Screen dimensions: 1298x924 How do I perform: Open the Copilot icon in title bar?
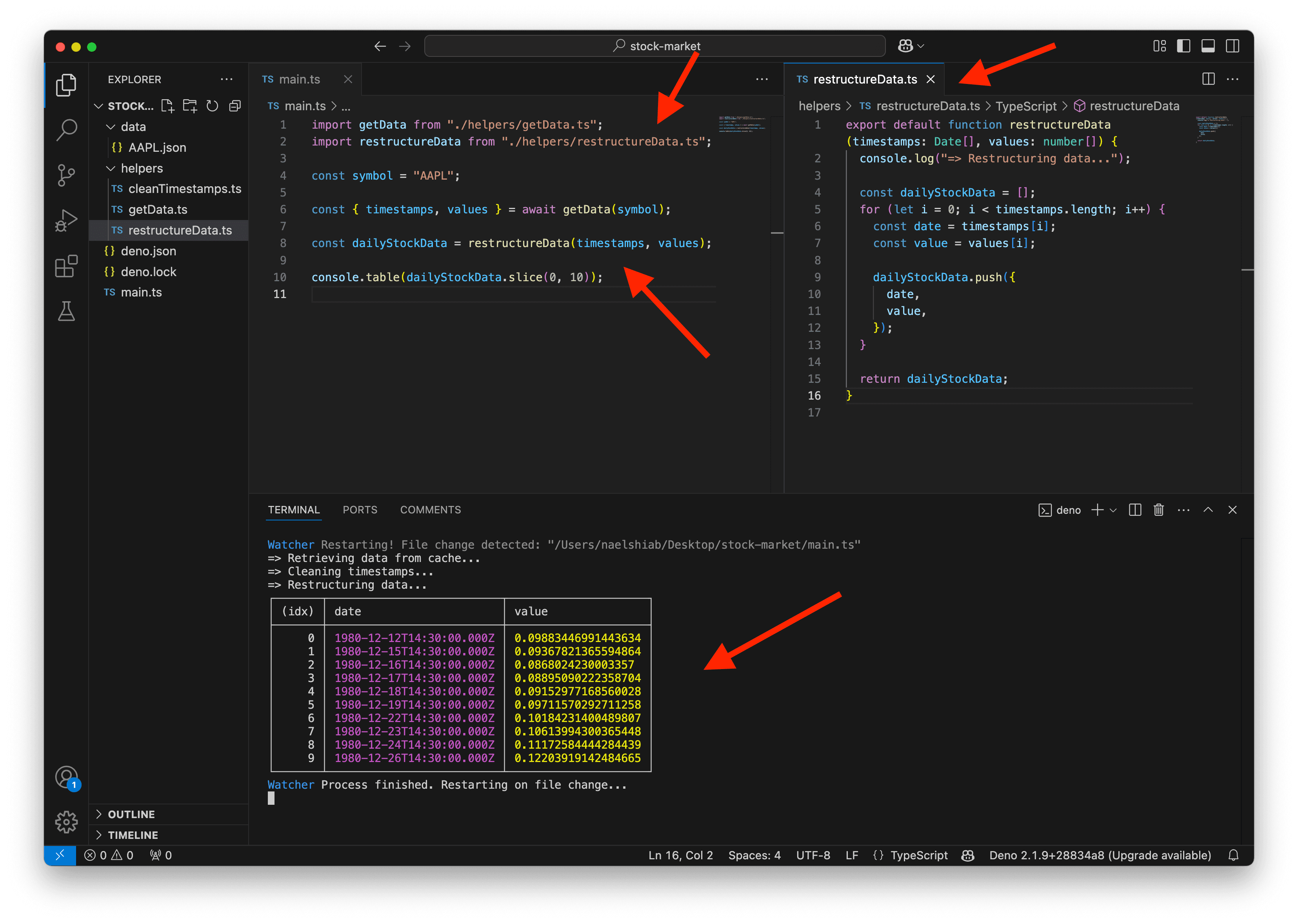pyautogui.click(x=905, y=46)
